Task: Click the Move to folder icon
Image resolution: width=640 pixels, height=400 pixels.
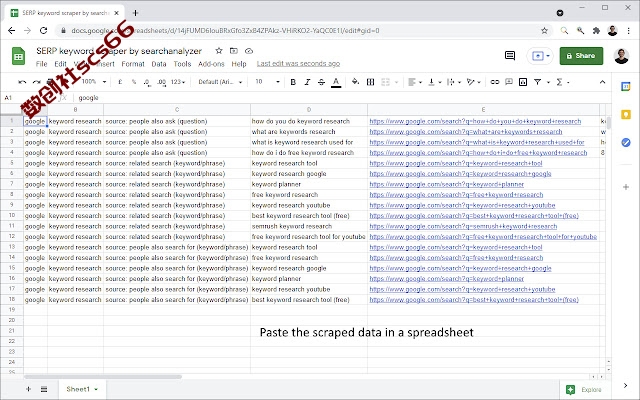Action: click(x=233, y=51)
